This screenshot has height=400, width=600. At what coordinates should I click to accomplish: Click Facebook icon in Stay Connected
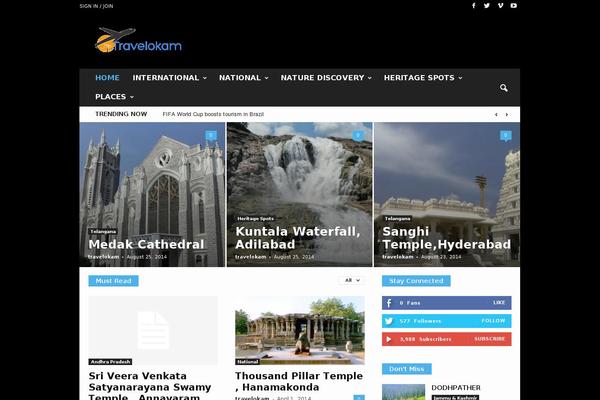(389, 303)
